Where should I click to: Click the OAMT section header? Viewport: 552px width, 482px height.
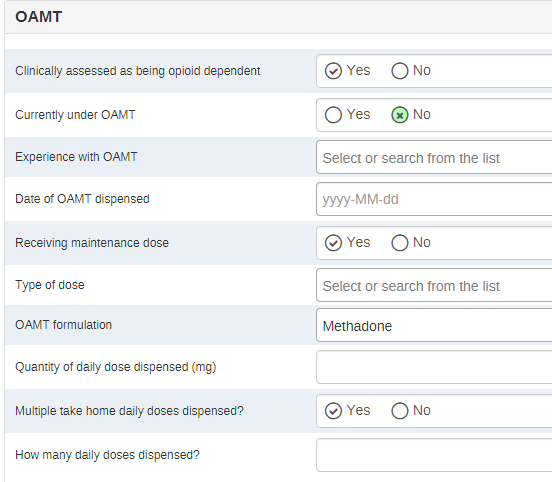(39, 17)
